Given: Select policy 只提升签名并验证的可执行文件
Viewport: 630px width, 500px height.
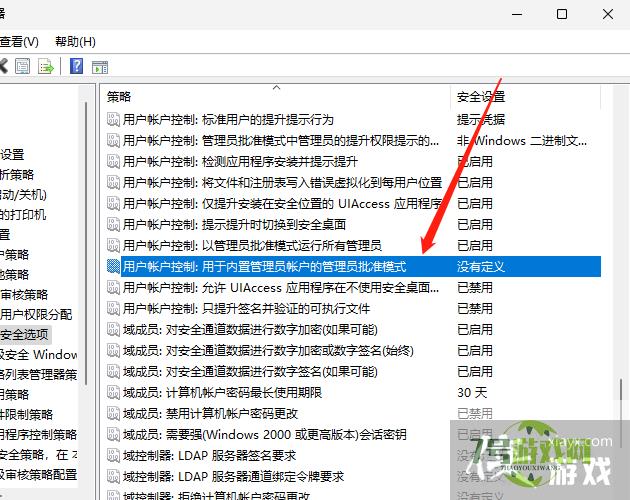Looking at the screenshot, I should pyautogui.click(x=246, y=308).
